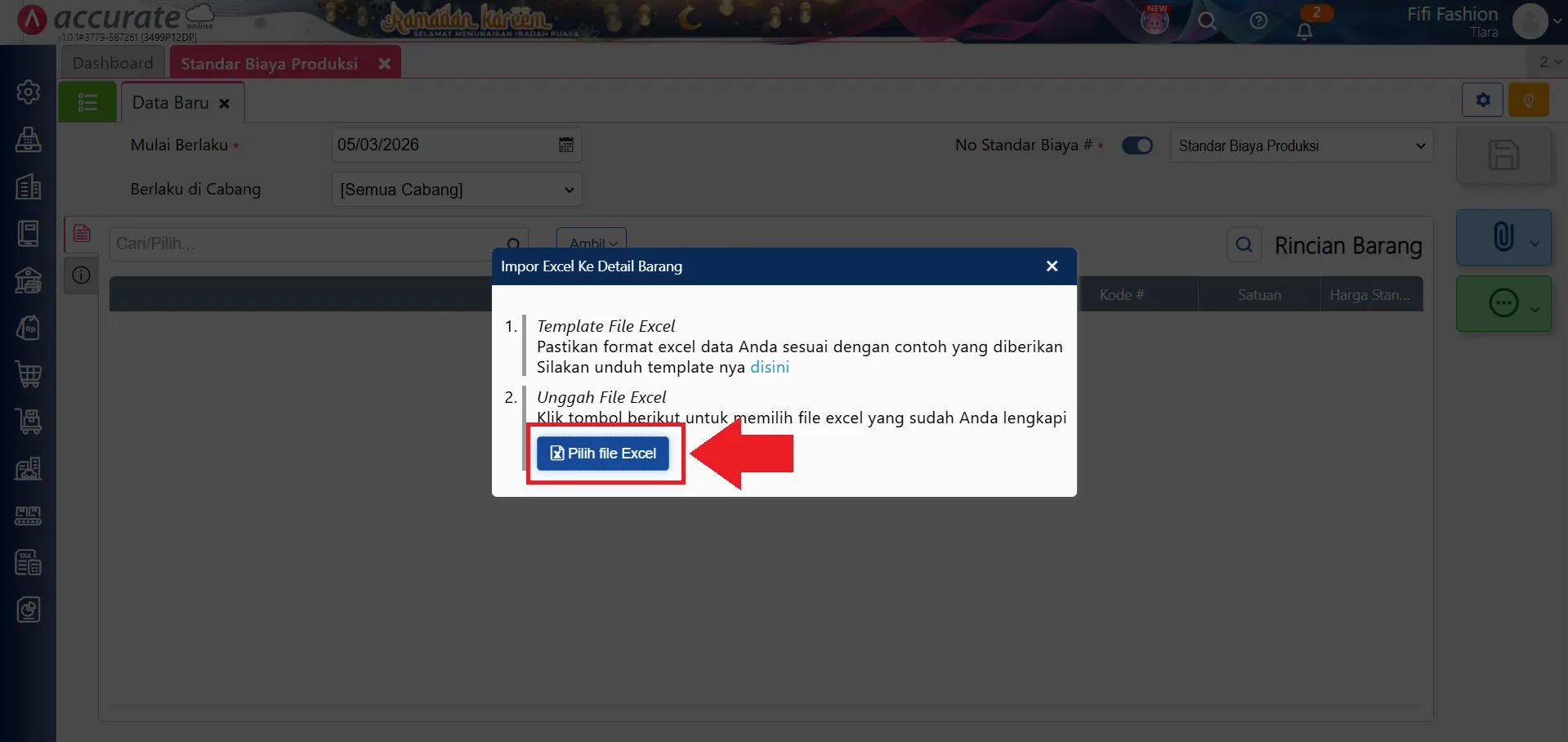Open the shopping cart module in sidebar
This screenshot has width=1568, height=742.
[29, 374]
